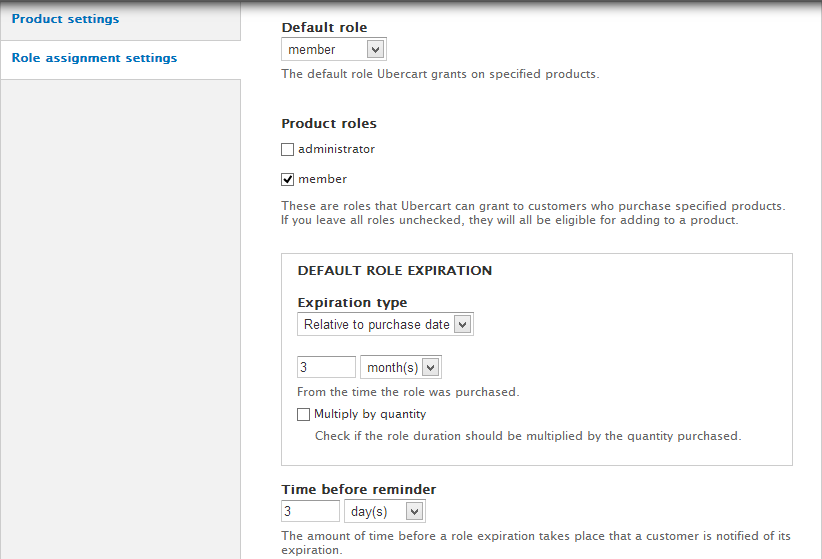Screen dimensions: 822x559
Task: Click the "Product roles" heading
Action: 329,124
